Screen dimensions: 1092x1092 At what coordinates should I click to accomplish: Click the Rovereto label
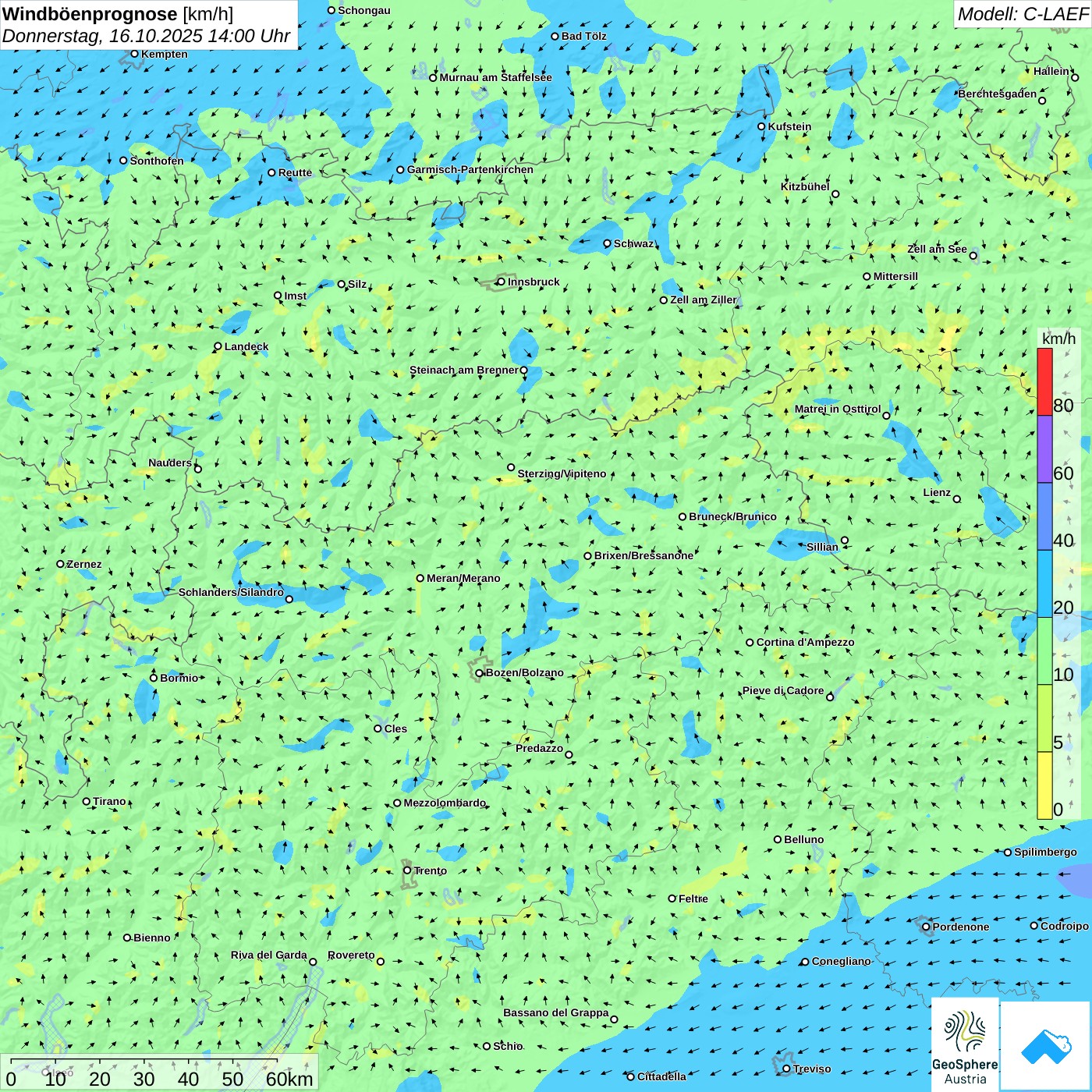pos(351,955)
